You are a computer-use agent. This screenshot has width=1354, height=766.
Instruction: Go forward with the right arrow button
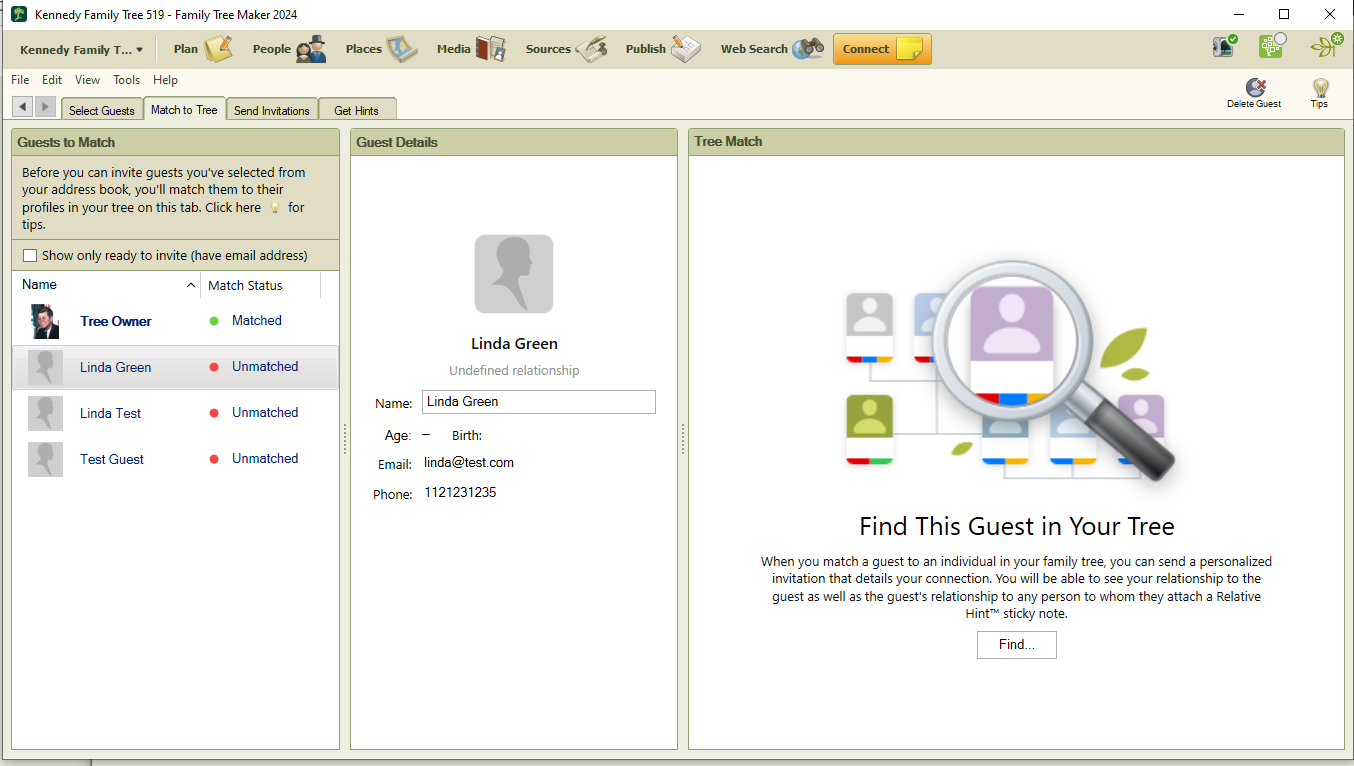[x=46, y=106]
